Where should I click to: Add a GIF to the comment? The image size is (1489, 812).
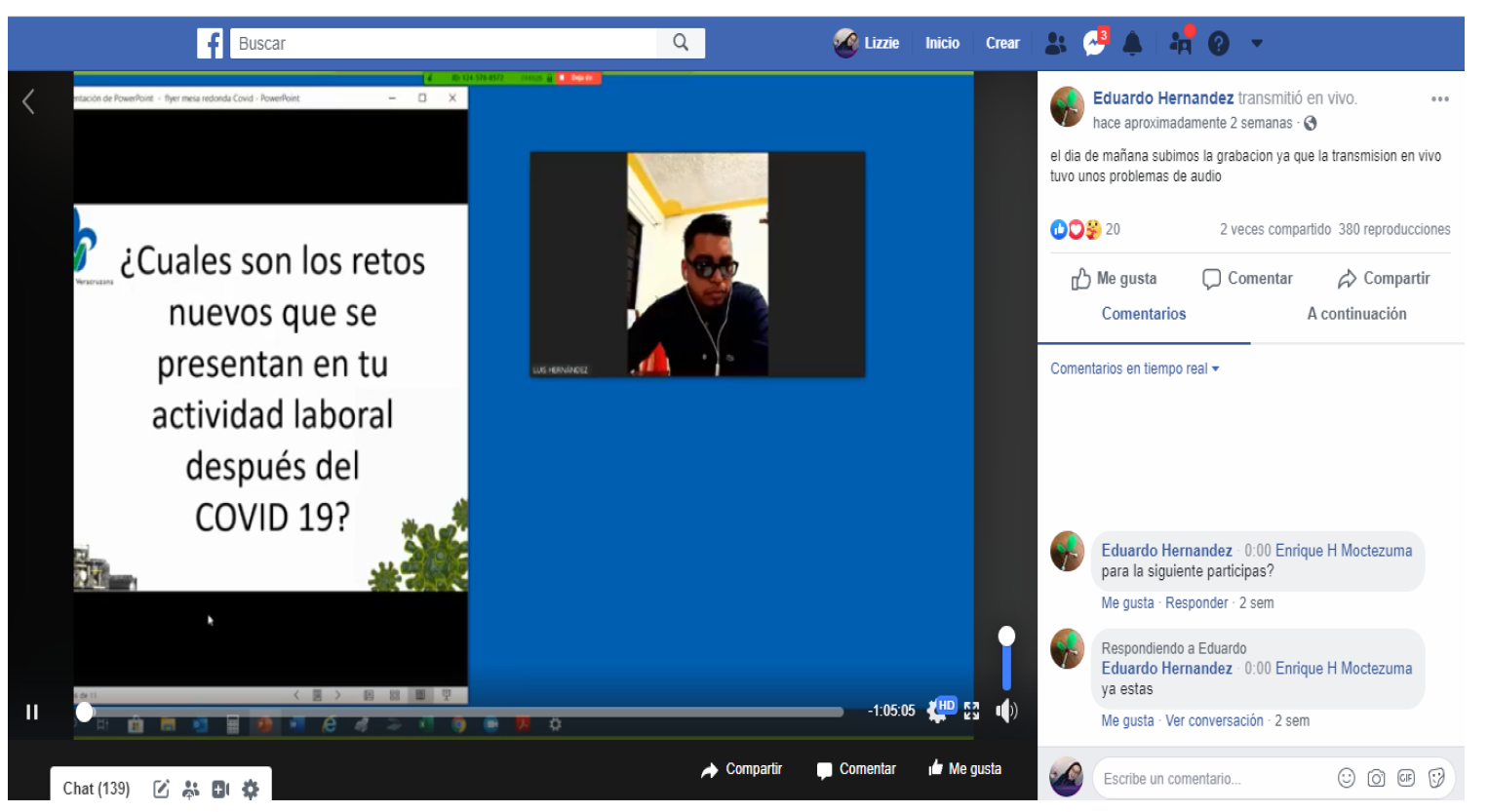(x=1406, y=778)
